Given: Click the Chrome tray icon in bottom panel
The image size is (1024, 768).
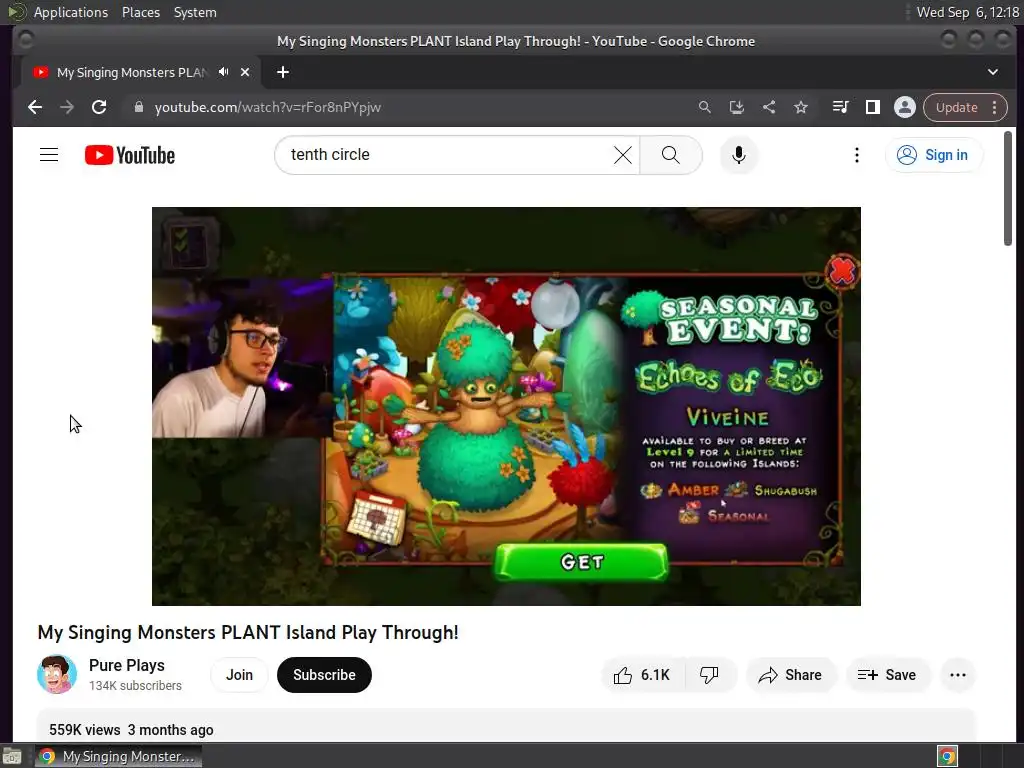Looking at the screenshot, I should coord(948,756).
